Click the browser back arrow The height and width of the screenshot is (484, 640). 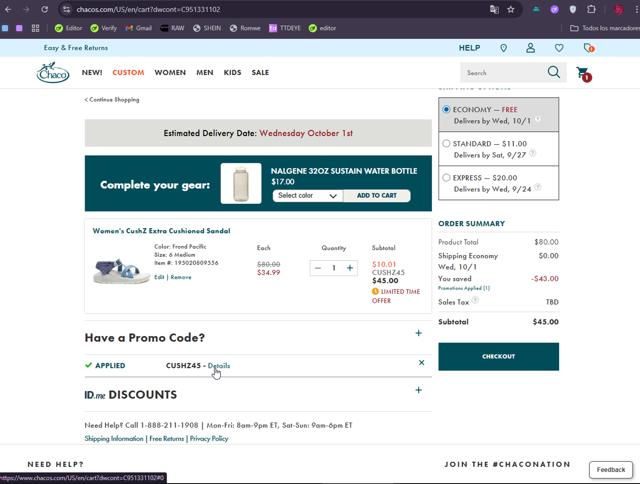click(8, 9)
